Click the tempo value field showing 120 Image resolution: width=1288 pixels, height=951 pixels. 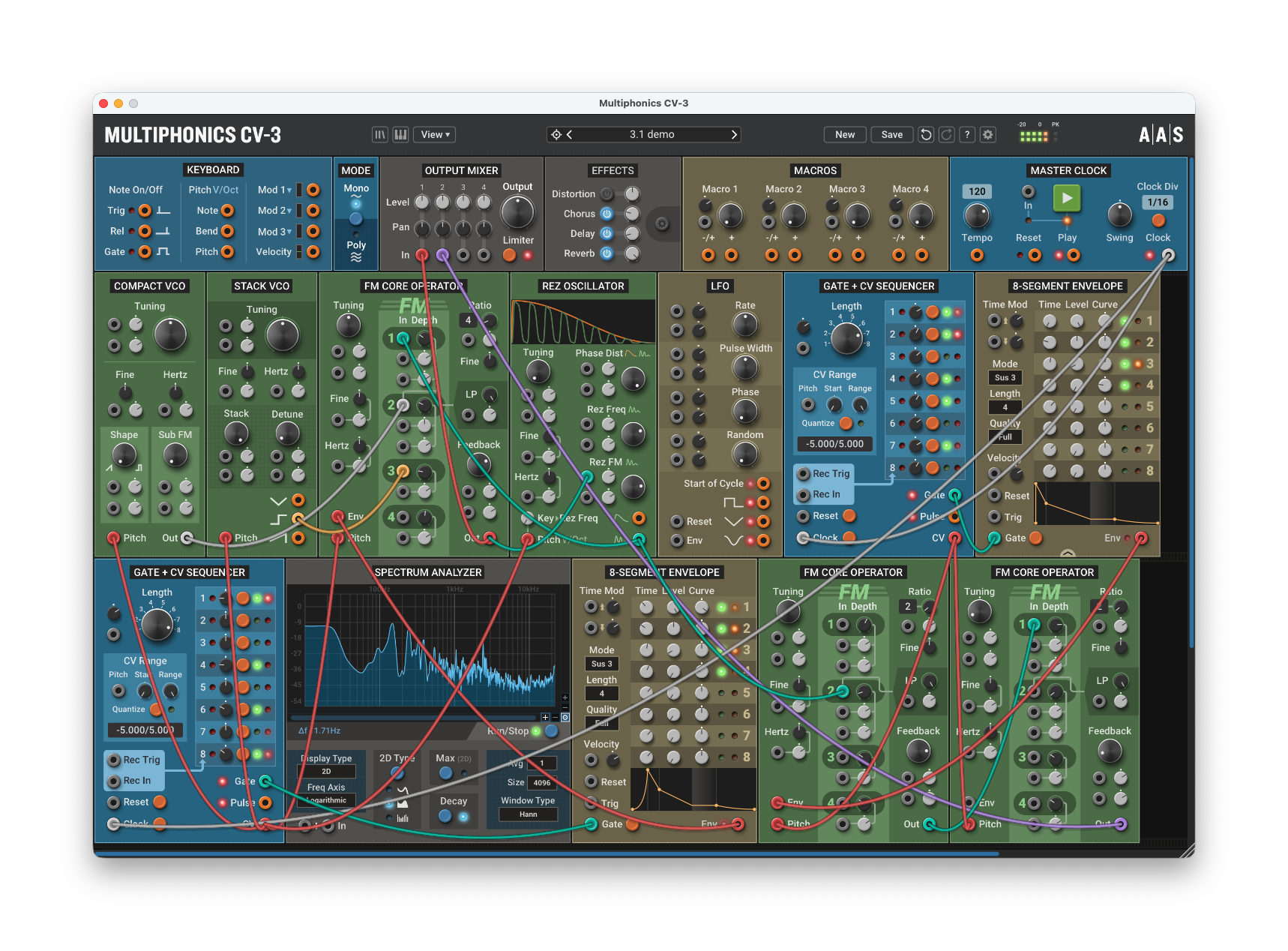tap(977, 192)
